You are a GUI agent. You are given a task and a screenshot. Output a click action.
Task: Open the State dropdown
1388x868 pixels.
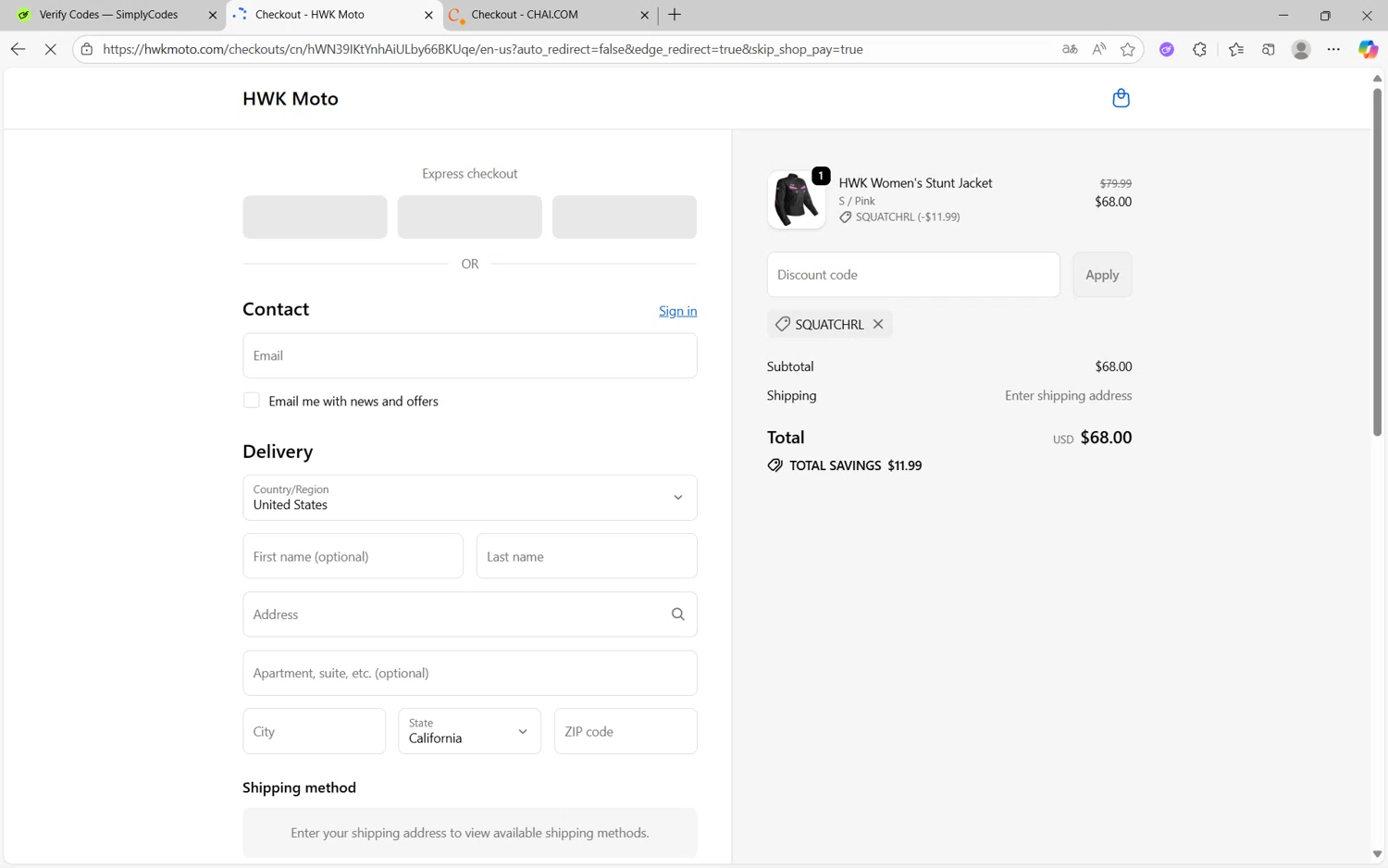point(470,731)
